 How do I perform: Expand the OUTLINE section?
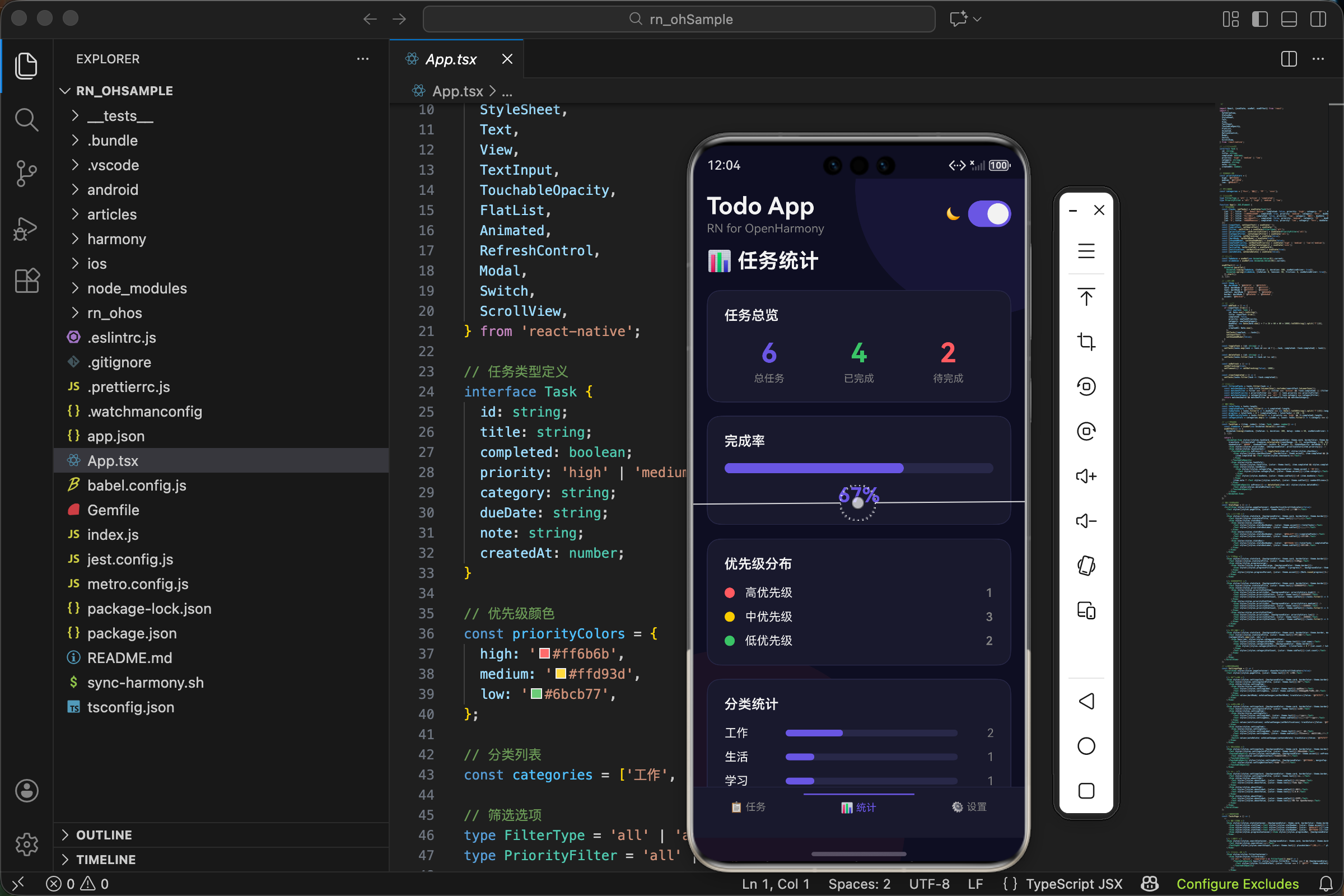[104, 835]
